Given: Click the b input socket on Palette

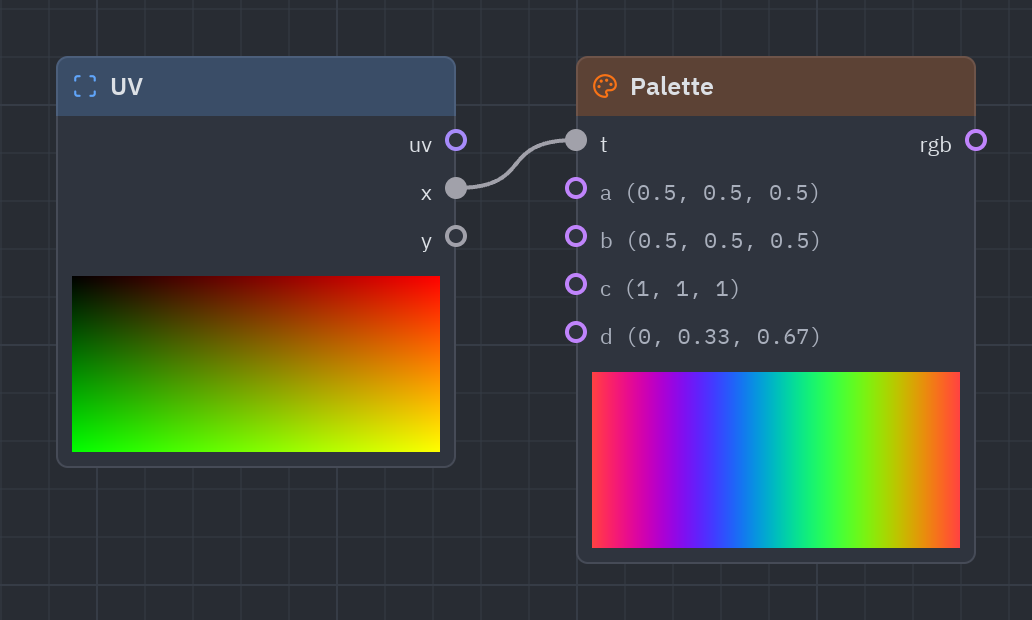Looking at the screenshot, I should 576,236.
